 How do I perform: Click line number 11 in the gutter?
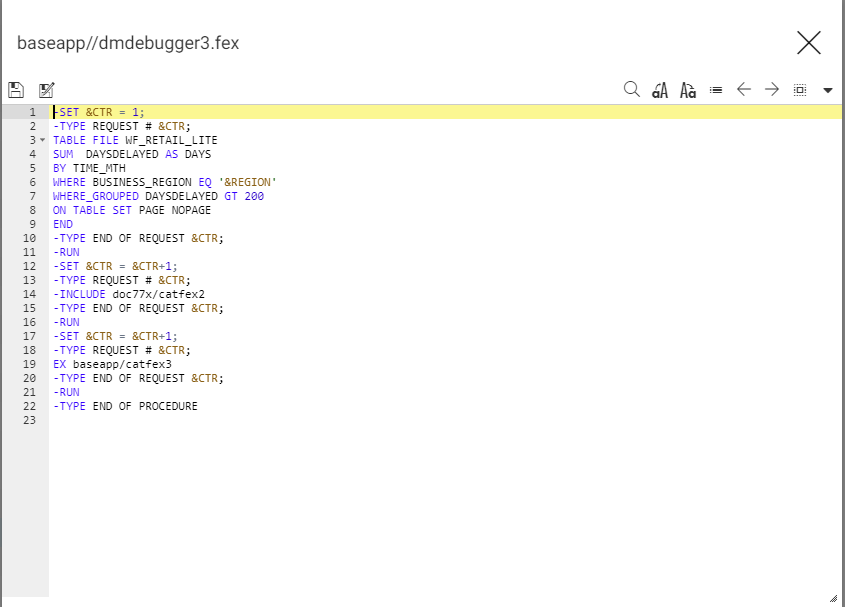(30, 252)
